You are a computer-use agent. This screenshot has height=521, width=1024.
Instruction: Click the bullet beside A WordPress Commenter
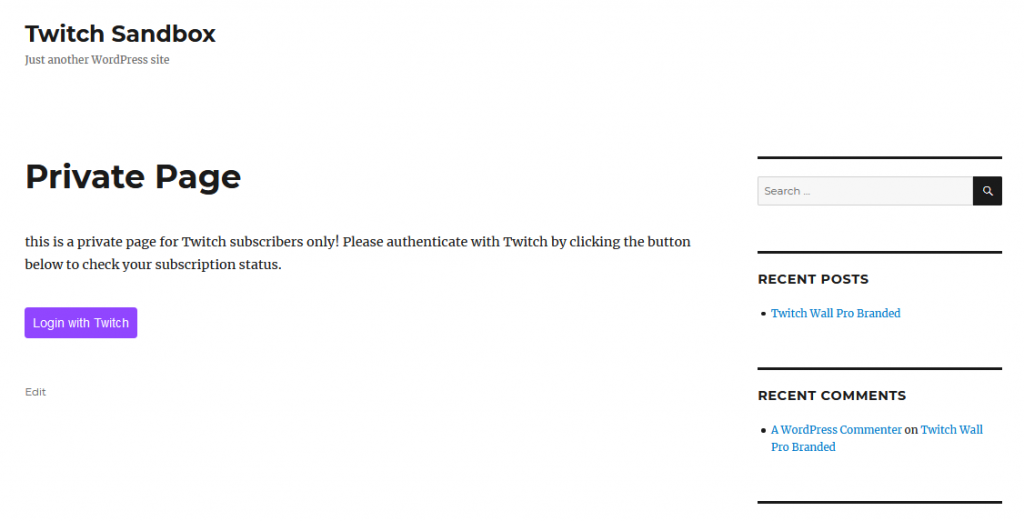(x=763, y=430)
